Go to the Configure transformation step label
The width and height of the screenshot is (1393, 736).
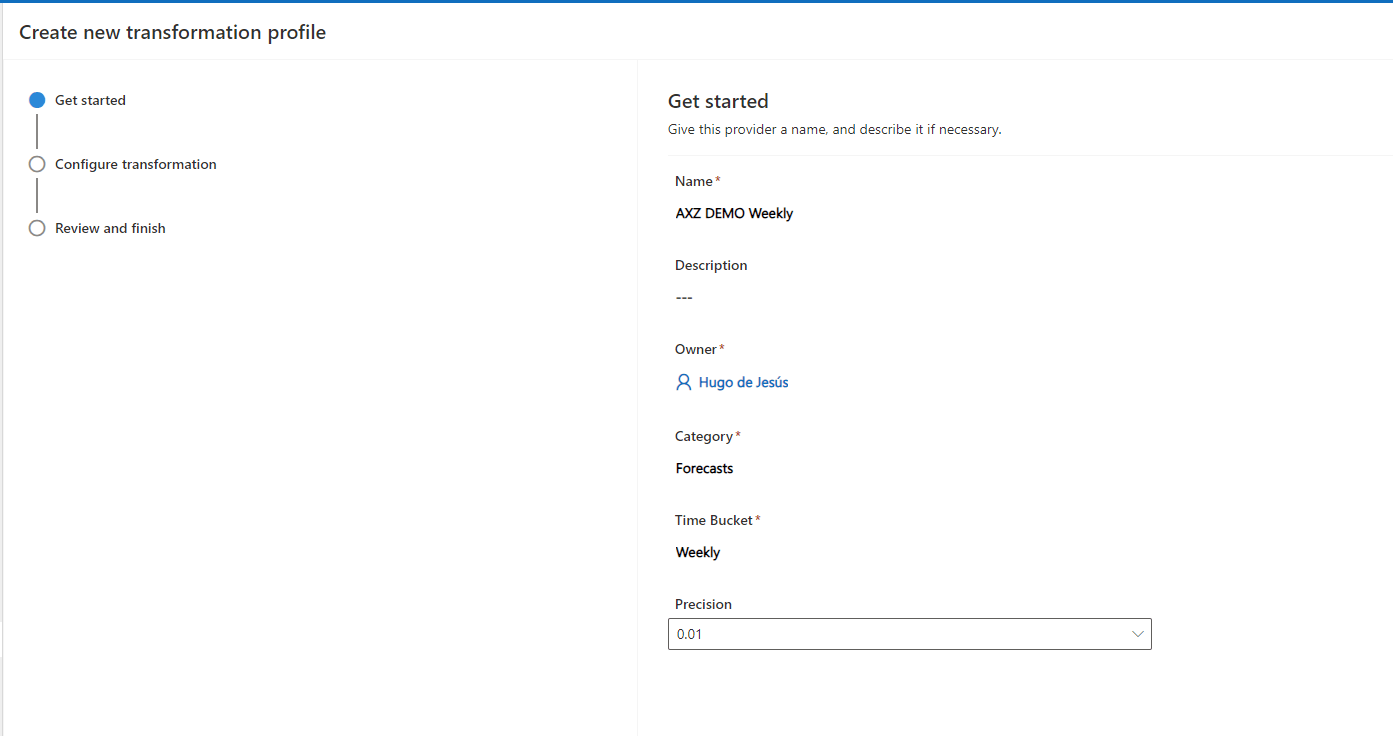pyautogui.click(x=135, y=164)
